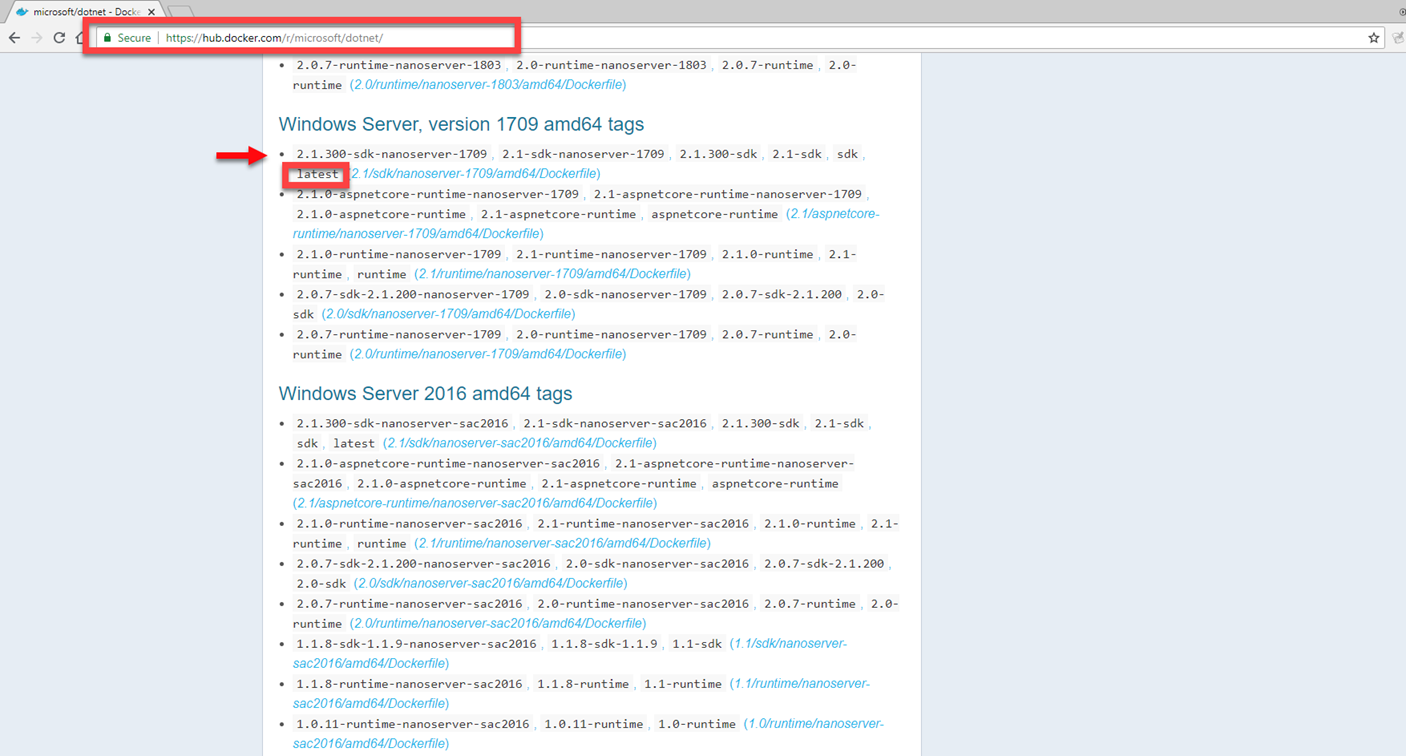Open 2.0/sdk/nanoserver-sac2016/amd64/Dockerfile link
This screenshot has height=756, width=1406.
(x=491, y=583)
